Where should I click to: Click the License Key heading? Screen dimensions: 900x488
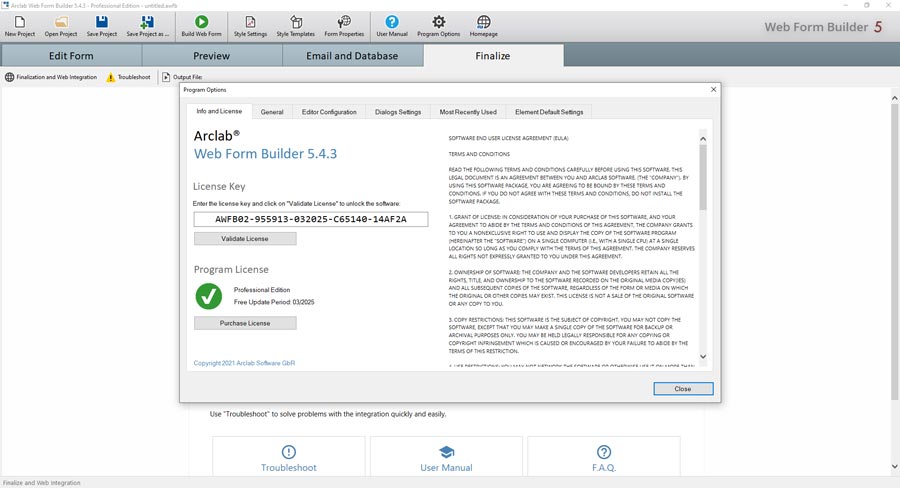pos(219,187)
